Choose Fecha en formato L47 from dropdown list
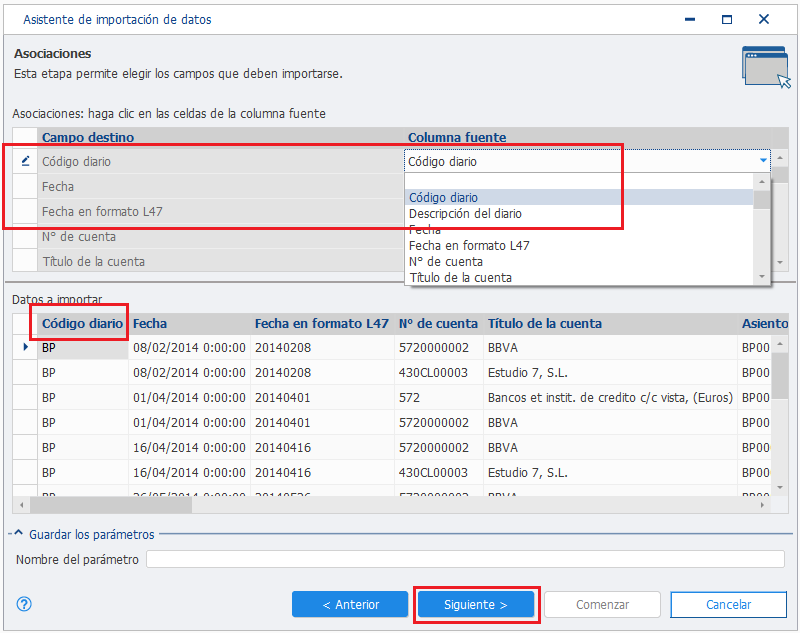This screenshot has width=800, height=633. (x=579, y=246)
